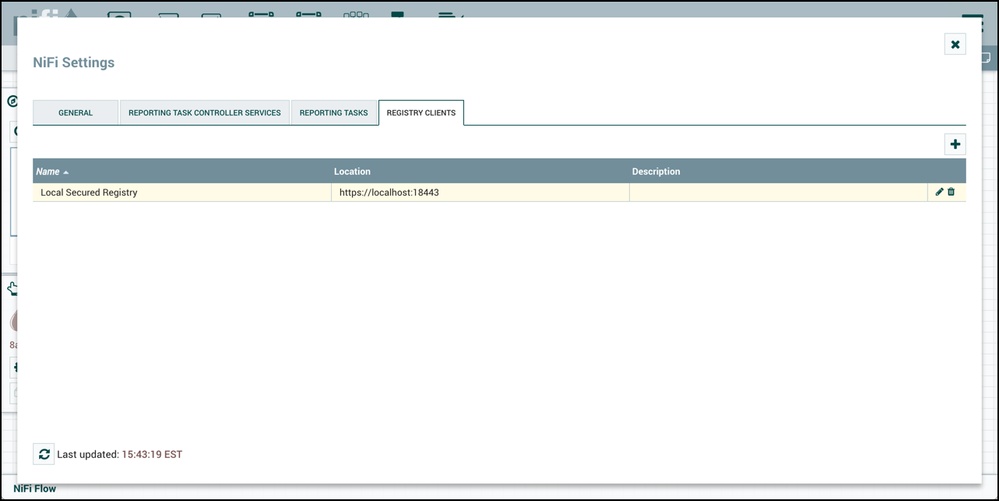Viewport: 999px width, 501px height.
Task: Add a new registry client with plus button
Action: coord(954,144)
